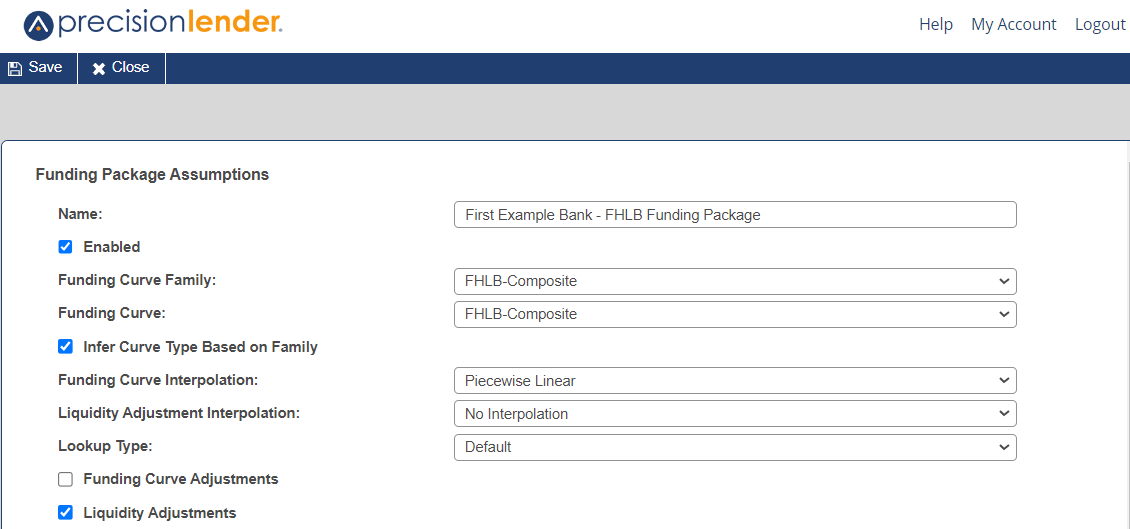Open the Funding Curve Family dropdown
This screenshot has height=529, width=1130.
[735, 281]
